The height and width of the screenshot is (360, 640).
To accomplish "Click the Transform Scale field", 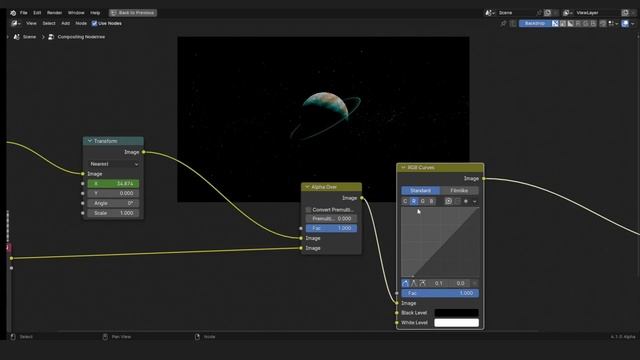I will 113,213.
